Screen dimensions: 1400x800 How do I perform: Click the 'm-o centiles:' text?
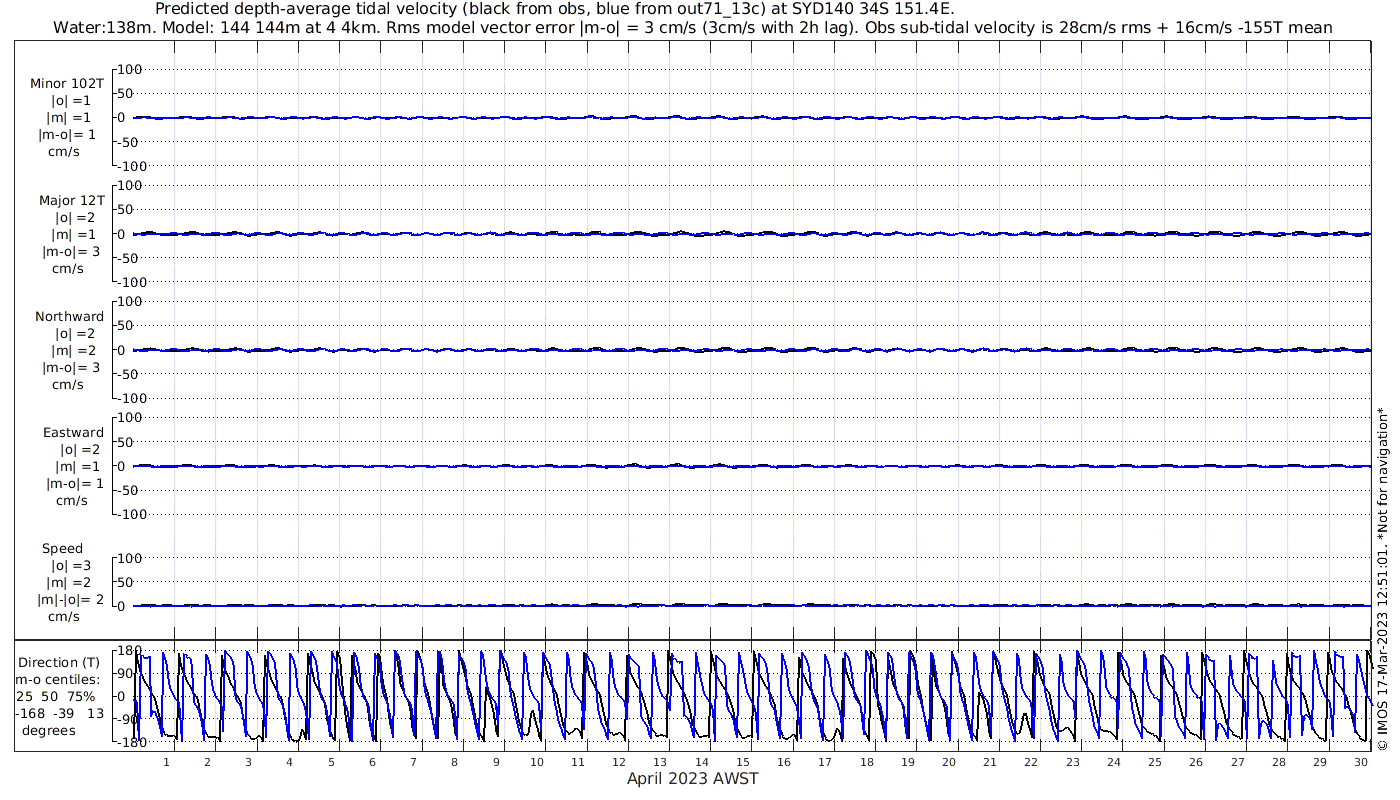pos(58,679)
